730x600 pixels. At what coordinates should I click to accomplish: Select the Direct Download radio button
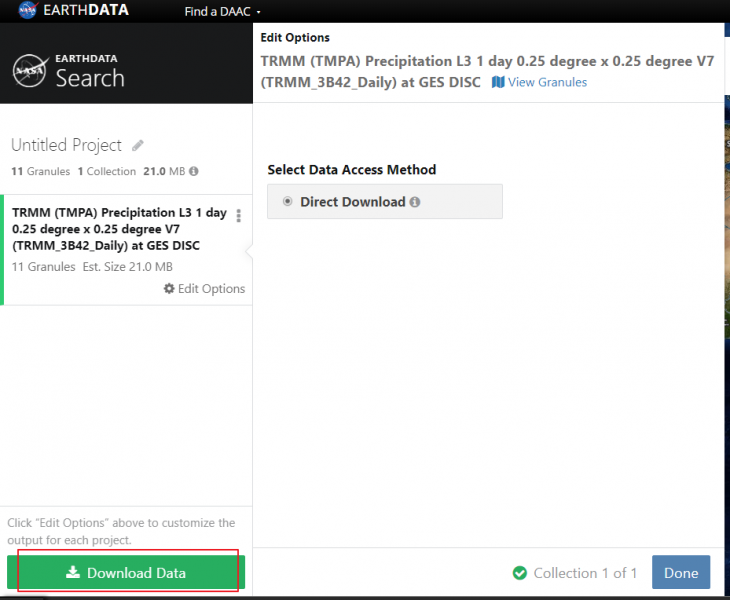(x=288, y=202)
